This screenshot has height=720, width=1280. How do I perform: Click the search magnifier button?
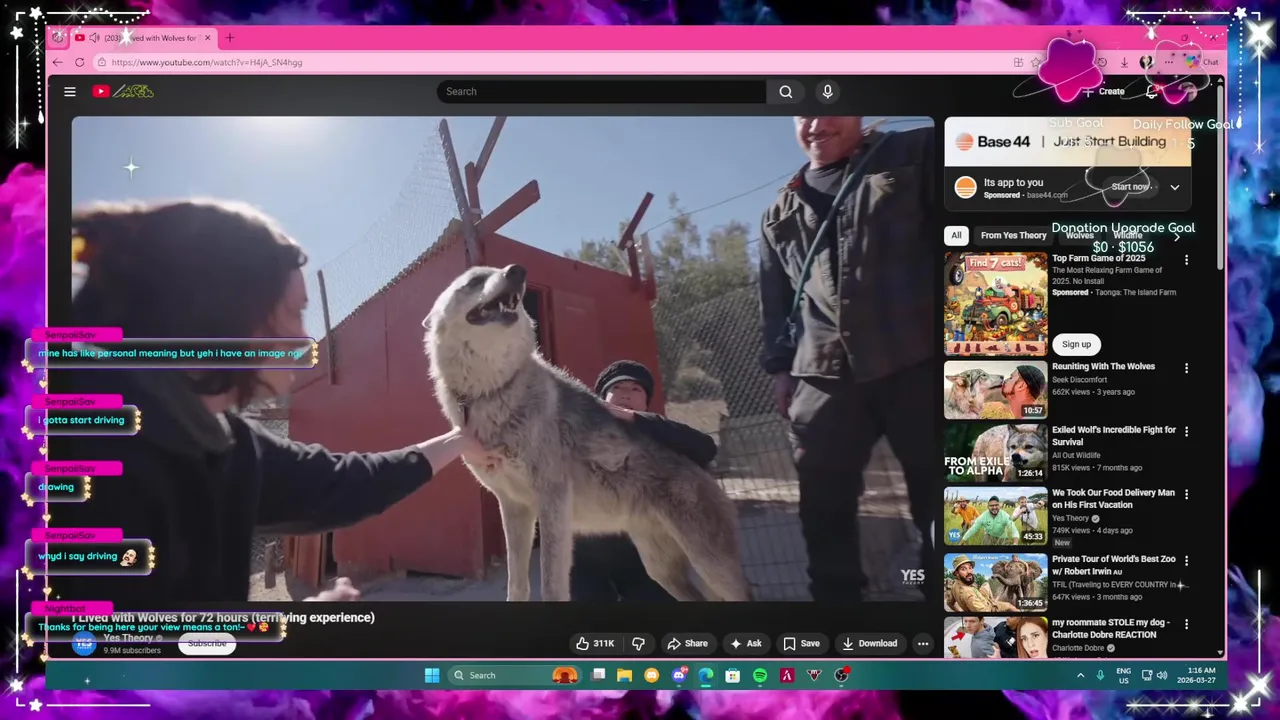[x=786, y=91]
